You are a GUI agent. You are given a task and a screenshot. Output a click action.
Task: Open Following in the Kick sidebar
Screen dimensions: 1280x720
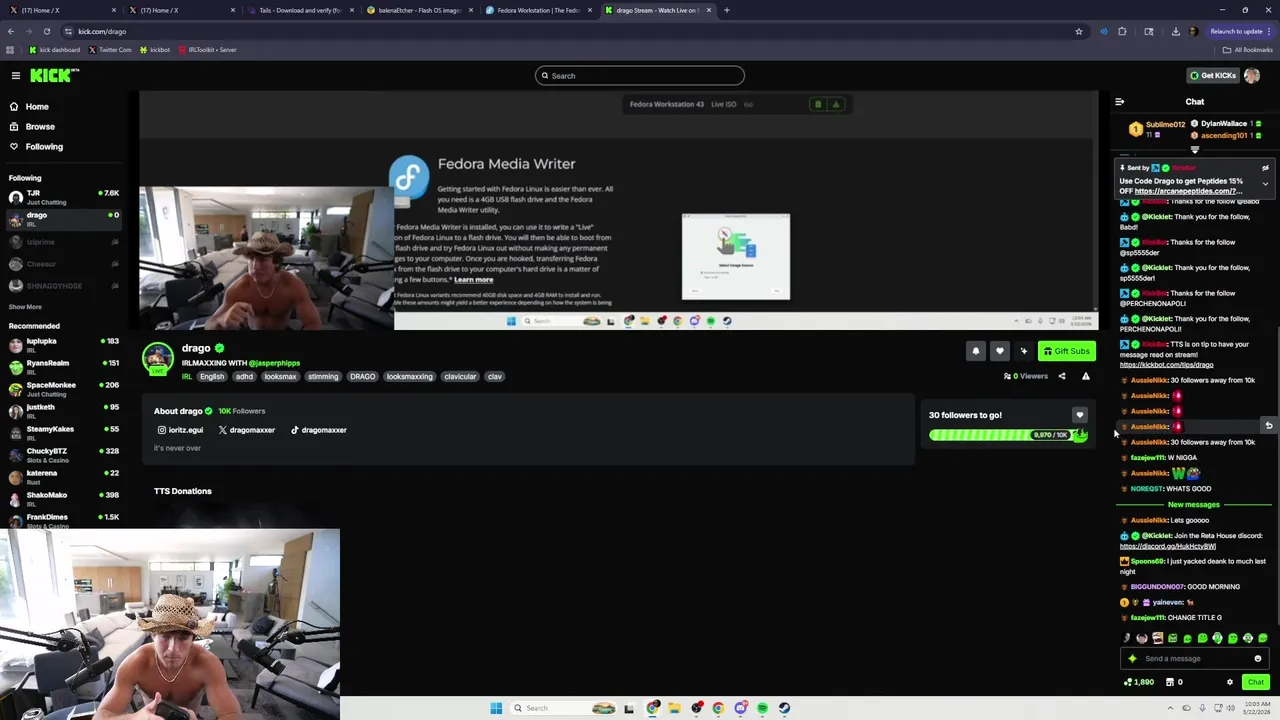click(37, 146)
